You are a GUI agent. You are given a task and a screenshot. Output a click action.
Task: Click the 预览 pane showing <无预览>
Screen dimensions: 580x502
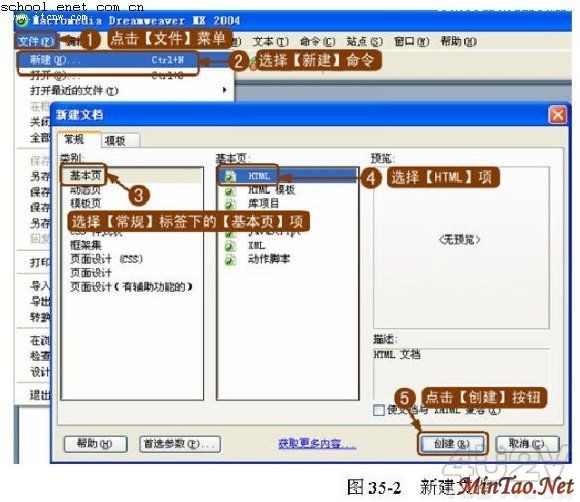tap(461, 247)
